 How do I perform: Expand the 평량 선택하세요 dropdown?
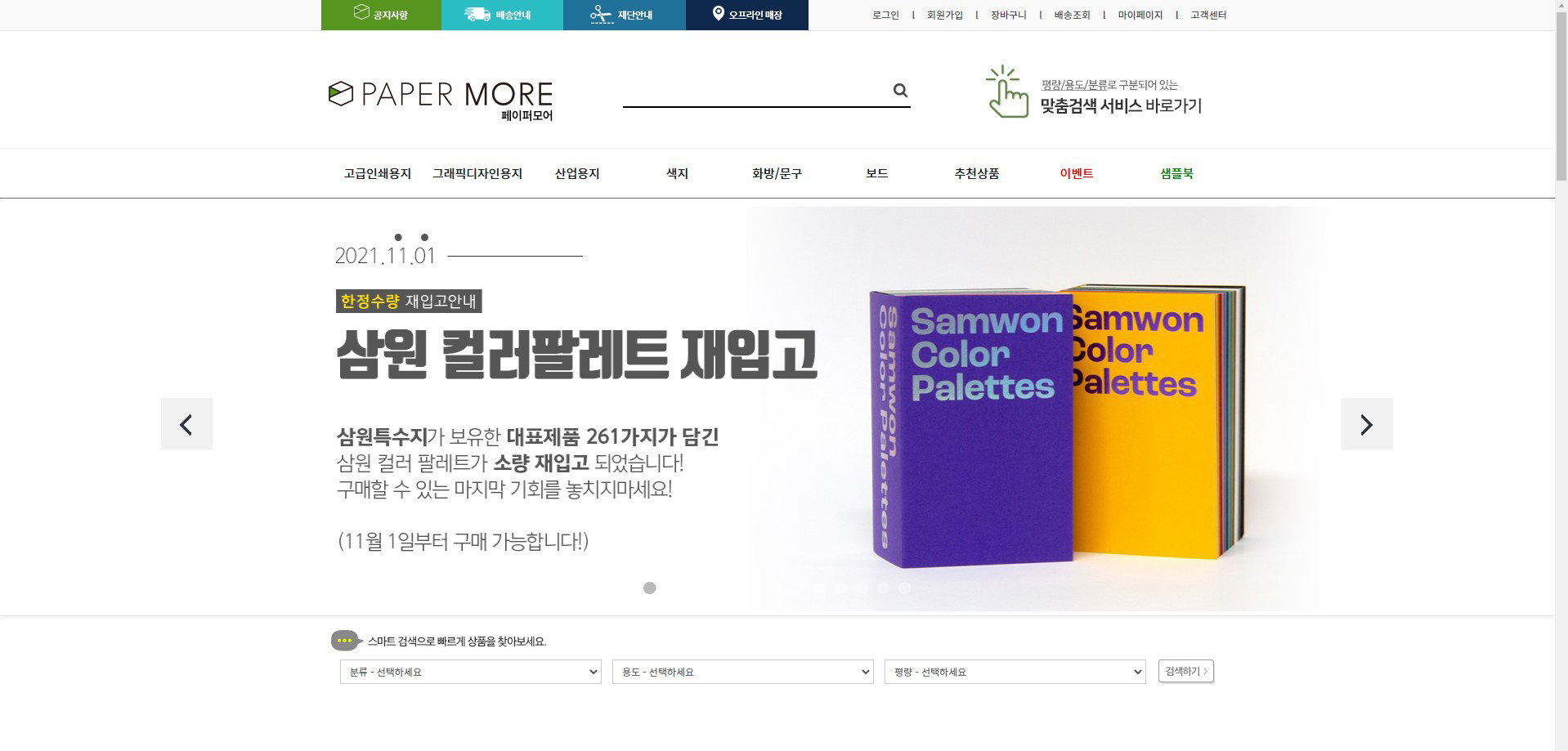point(1015,672)
